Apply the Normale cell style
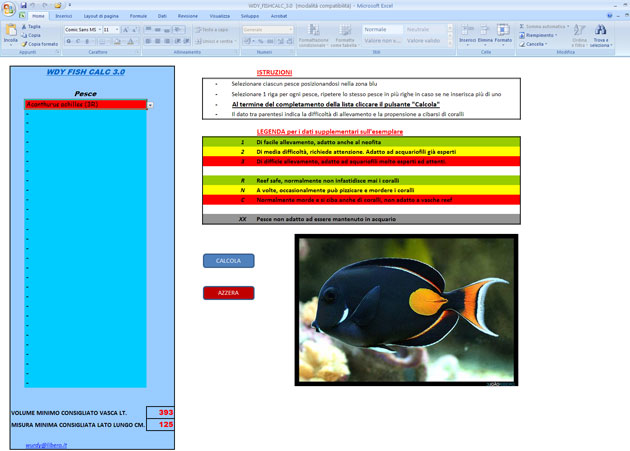The width and height of the screenshot is (630, 451). click(x=382, y=29)
